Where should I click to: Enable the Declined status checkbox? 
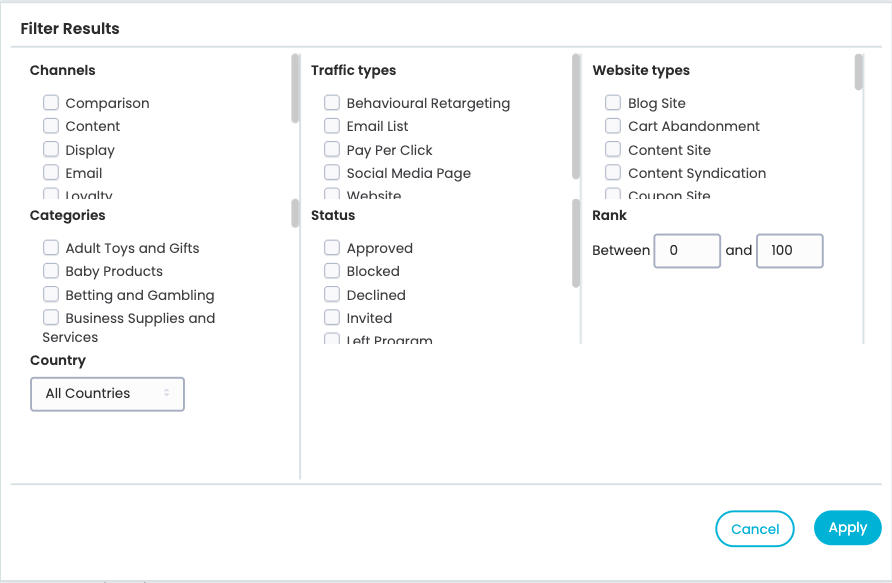pos(332,295)
